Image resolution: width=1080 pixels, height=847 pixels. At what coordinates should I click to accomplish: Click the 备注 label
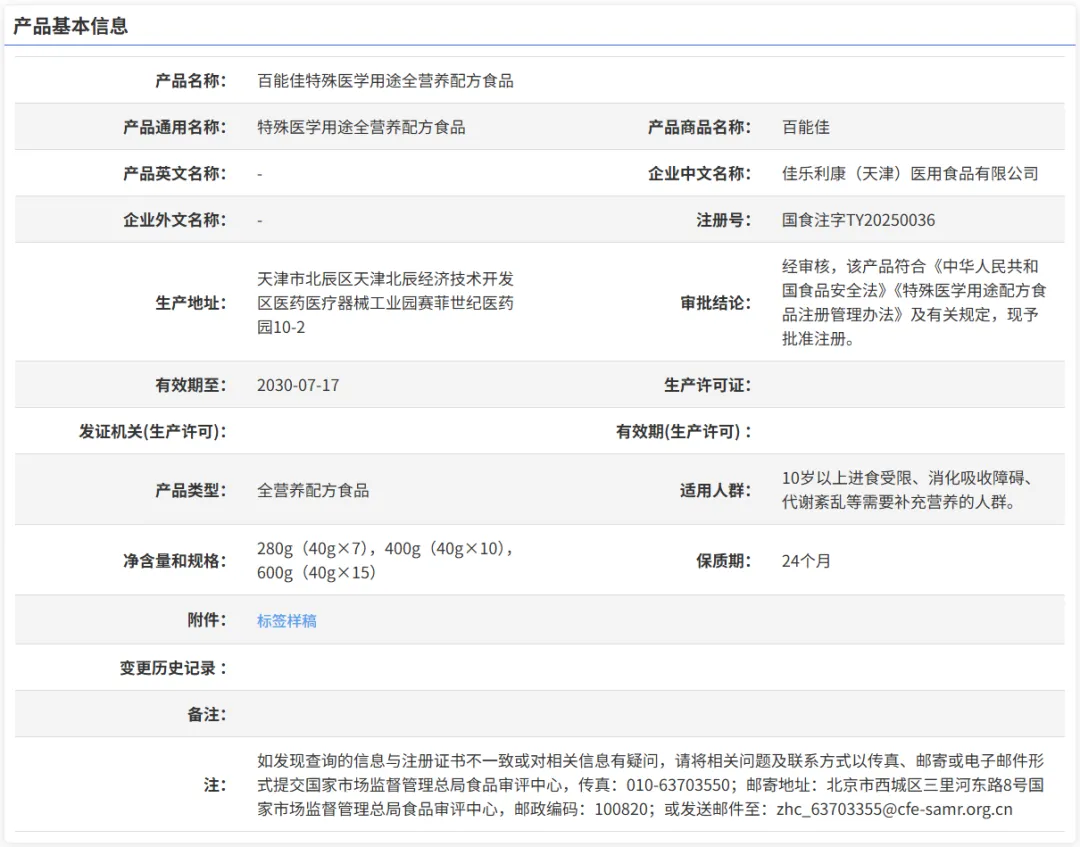click(207, 715)
